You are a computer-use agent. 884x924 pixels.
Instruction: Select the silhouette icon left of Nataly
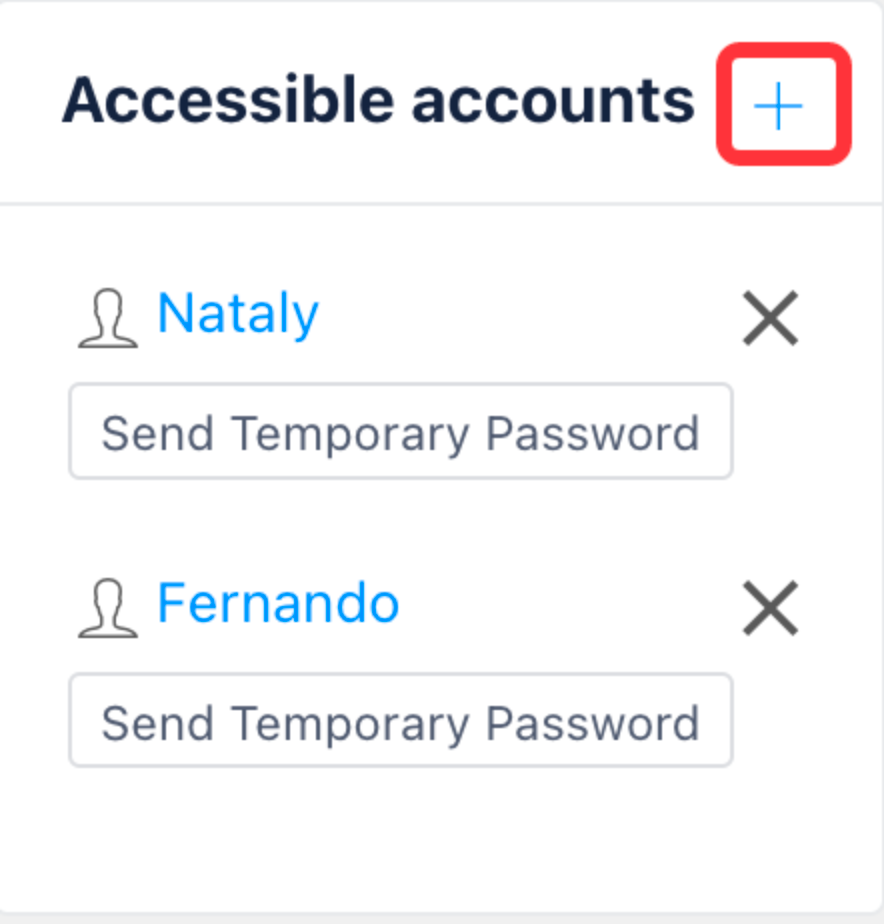108,318
